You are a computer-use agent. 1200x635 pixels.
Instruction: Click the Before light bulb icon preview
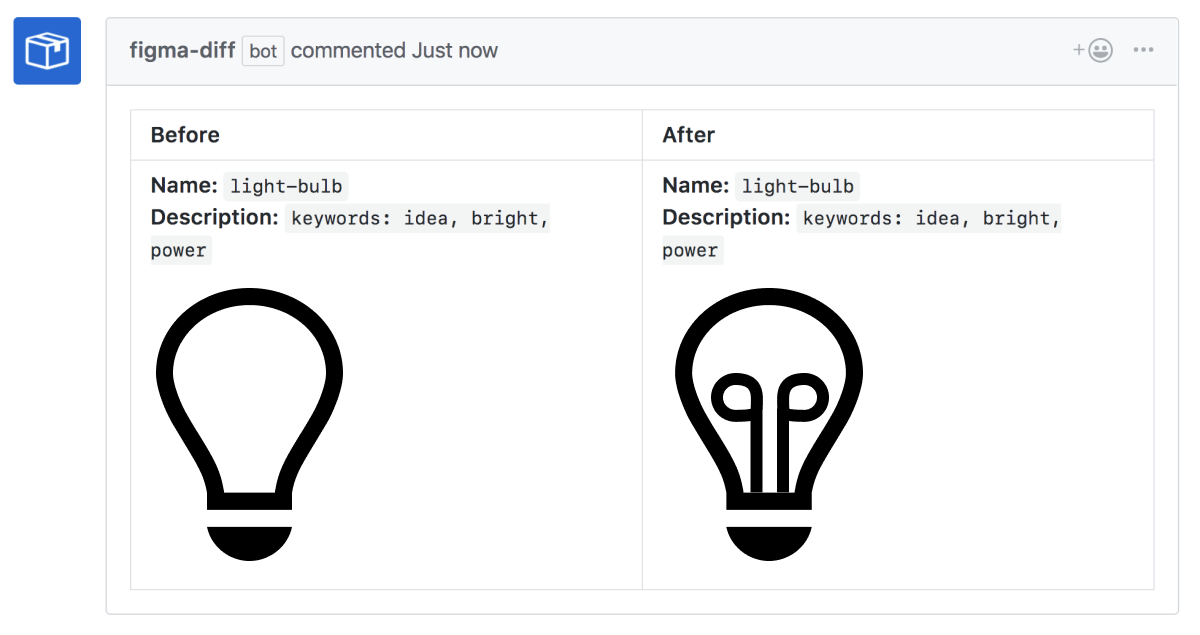point(250,423)
